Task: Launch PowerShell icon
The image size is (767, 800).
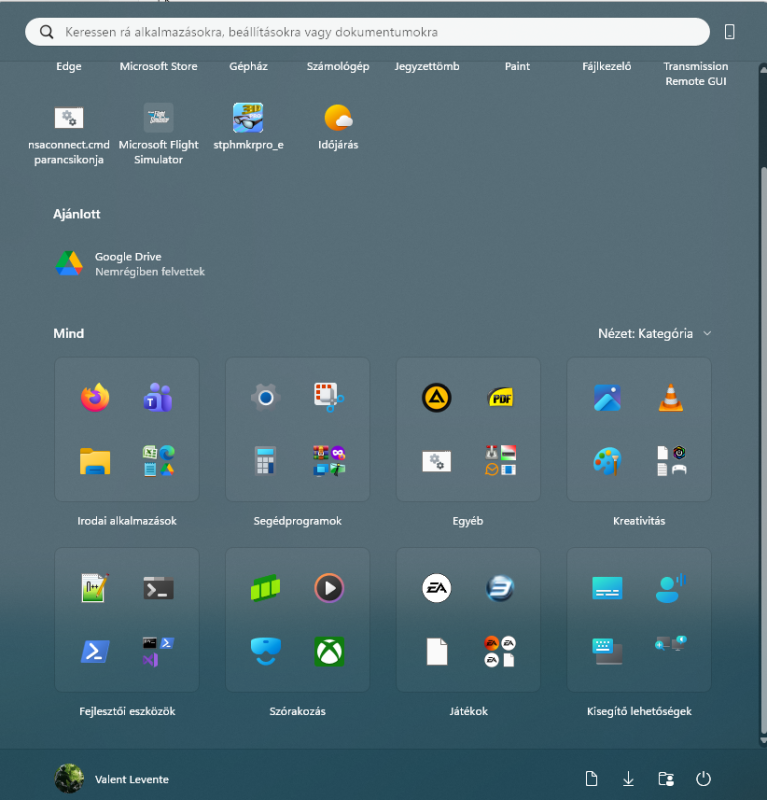Action: pyautogui.click(x=95, y=652)
